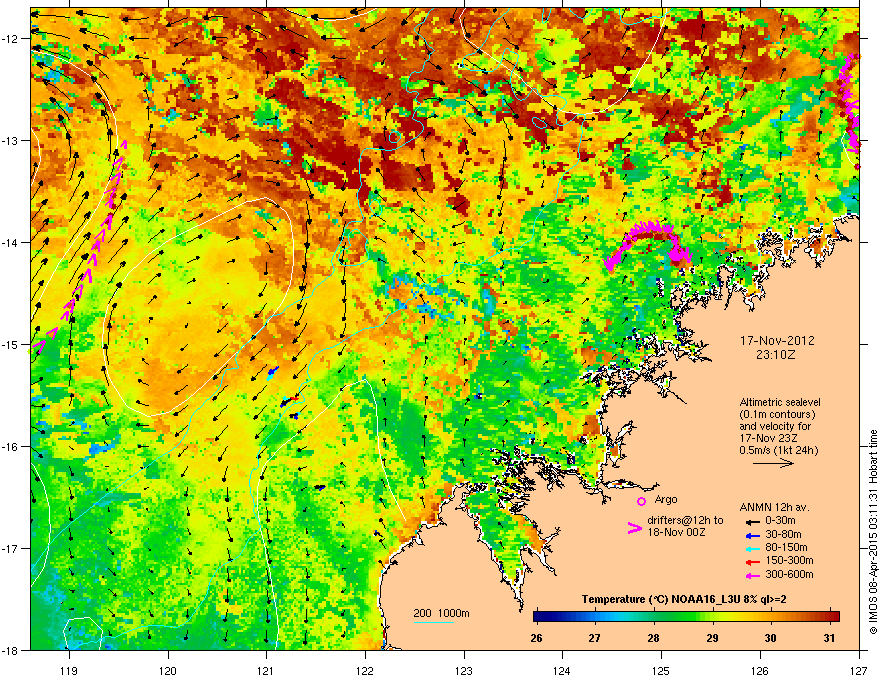880x680 pixels.
Task: Click the 26 label under color bar
Action: click(x=536, y=638)
